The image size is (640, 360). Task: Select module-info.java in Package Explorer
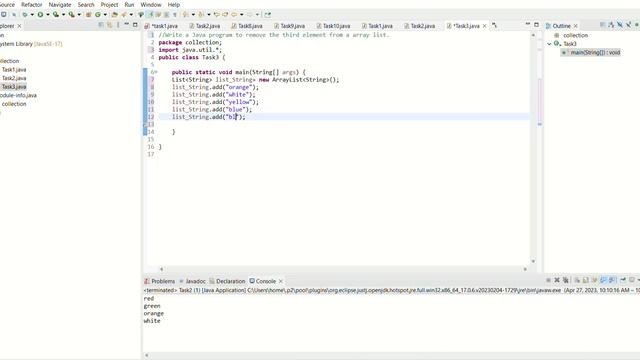point(18,95)
